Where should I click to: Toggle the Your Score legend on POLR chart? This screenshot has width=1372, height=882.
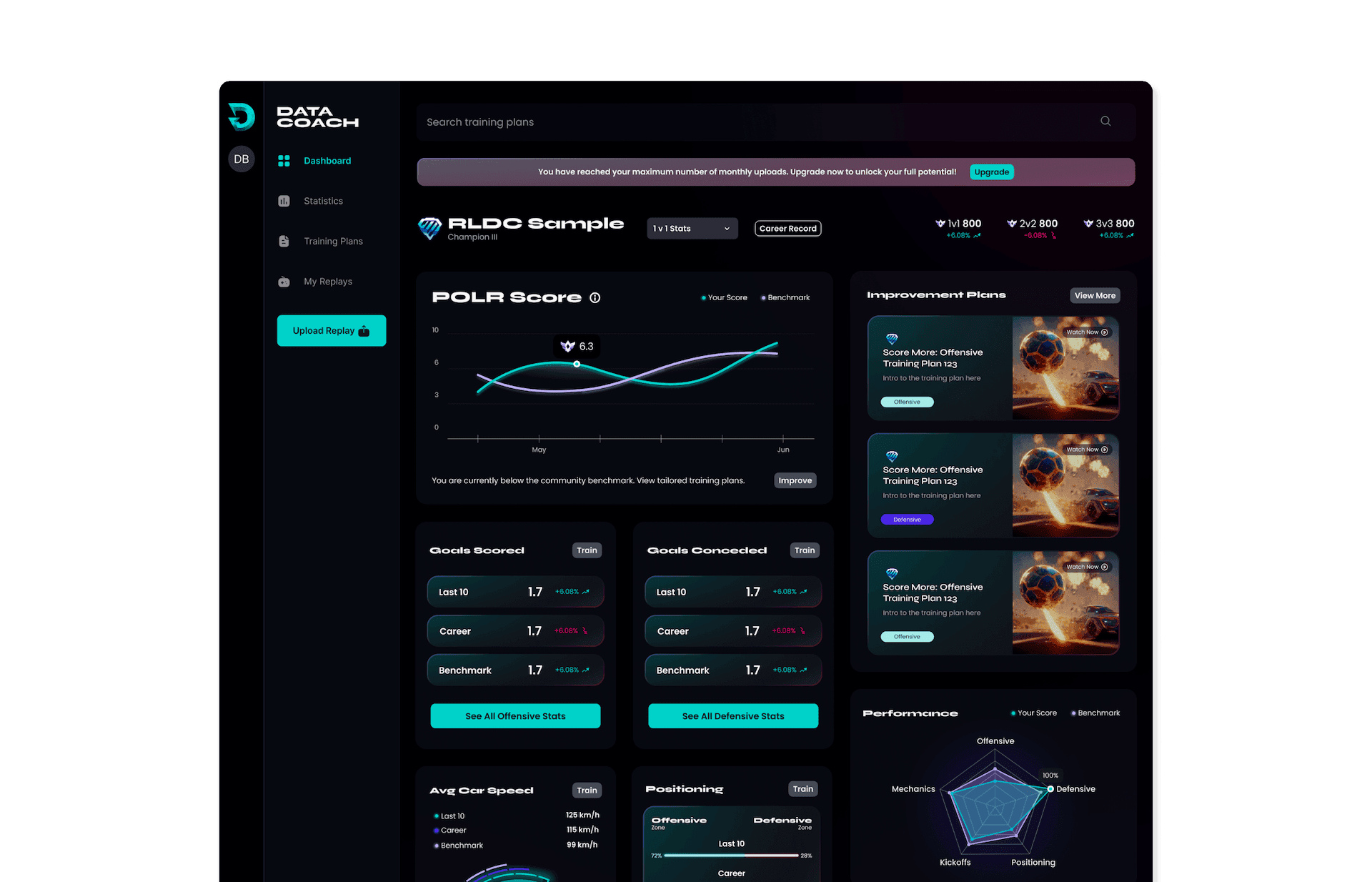coord(723,298)
